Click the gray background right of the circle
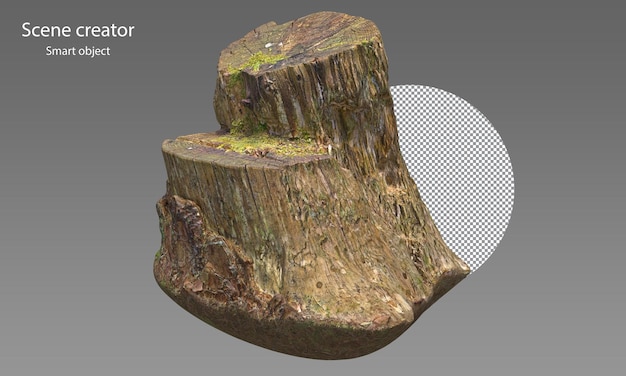 (571, 180)
